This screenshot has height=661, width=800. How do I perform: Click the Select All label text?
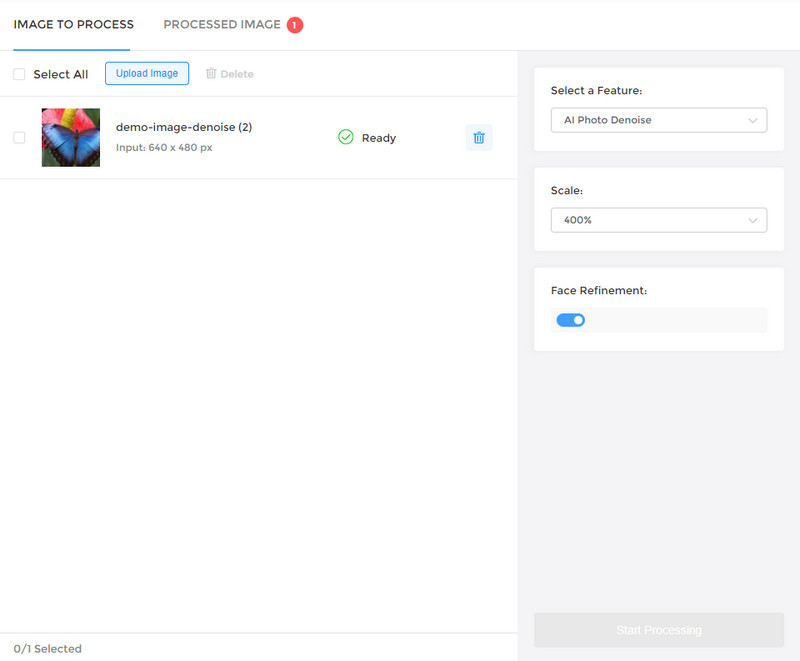pos(61,74)
